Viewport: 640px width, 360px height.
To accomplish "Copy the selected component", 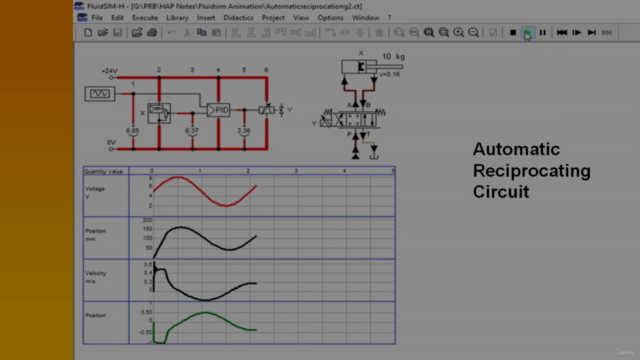I will (202, 33).
